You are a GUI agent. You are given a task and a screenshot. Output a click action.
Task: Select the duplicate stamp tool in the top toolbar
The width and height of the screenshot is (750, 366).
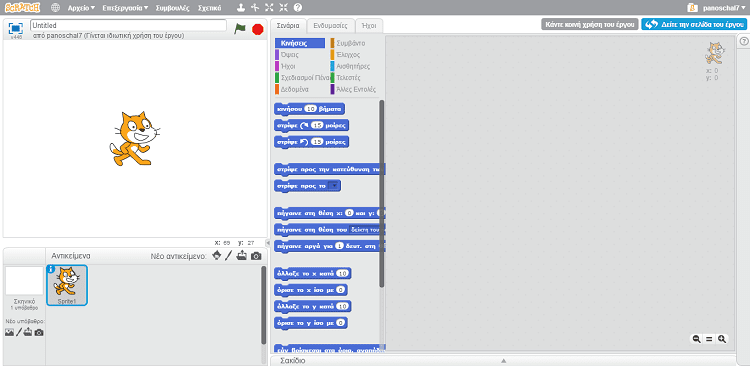click(242, 8)
